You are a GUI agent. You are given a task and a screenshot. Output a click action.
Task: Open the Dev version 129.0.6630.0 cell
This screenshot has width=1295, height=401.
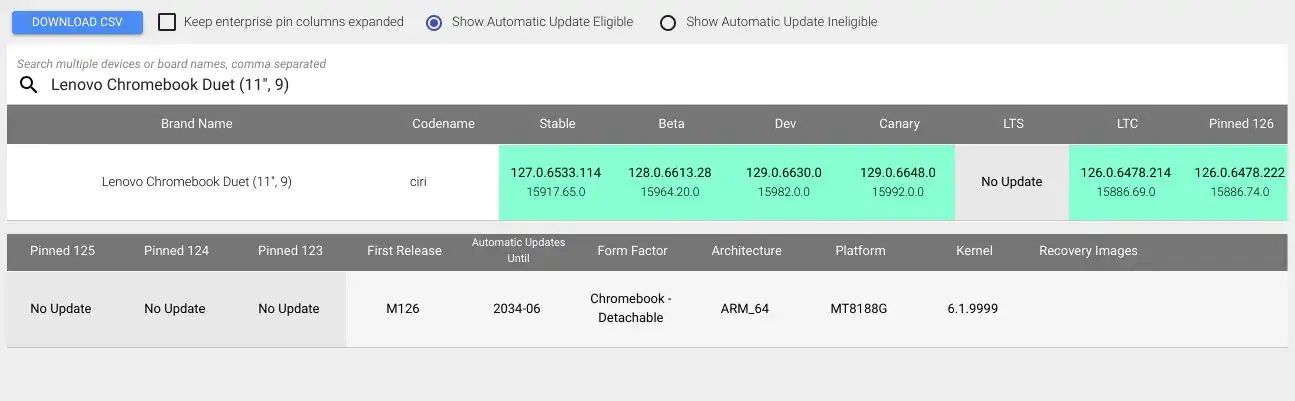click(x=784, y=182)
